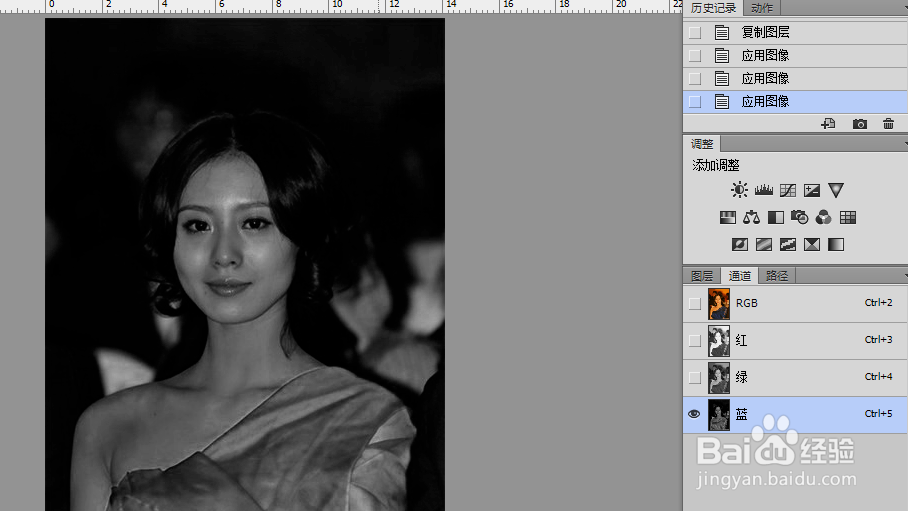Show the 绿 (Green) channel
908x511 pixels.
694,378
